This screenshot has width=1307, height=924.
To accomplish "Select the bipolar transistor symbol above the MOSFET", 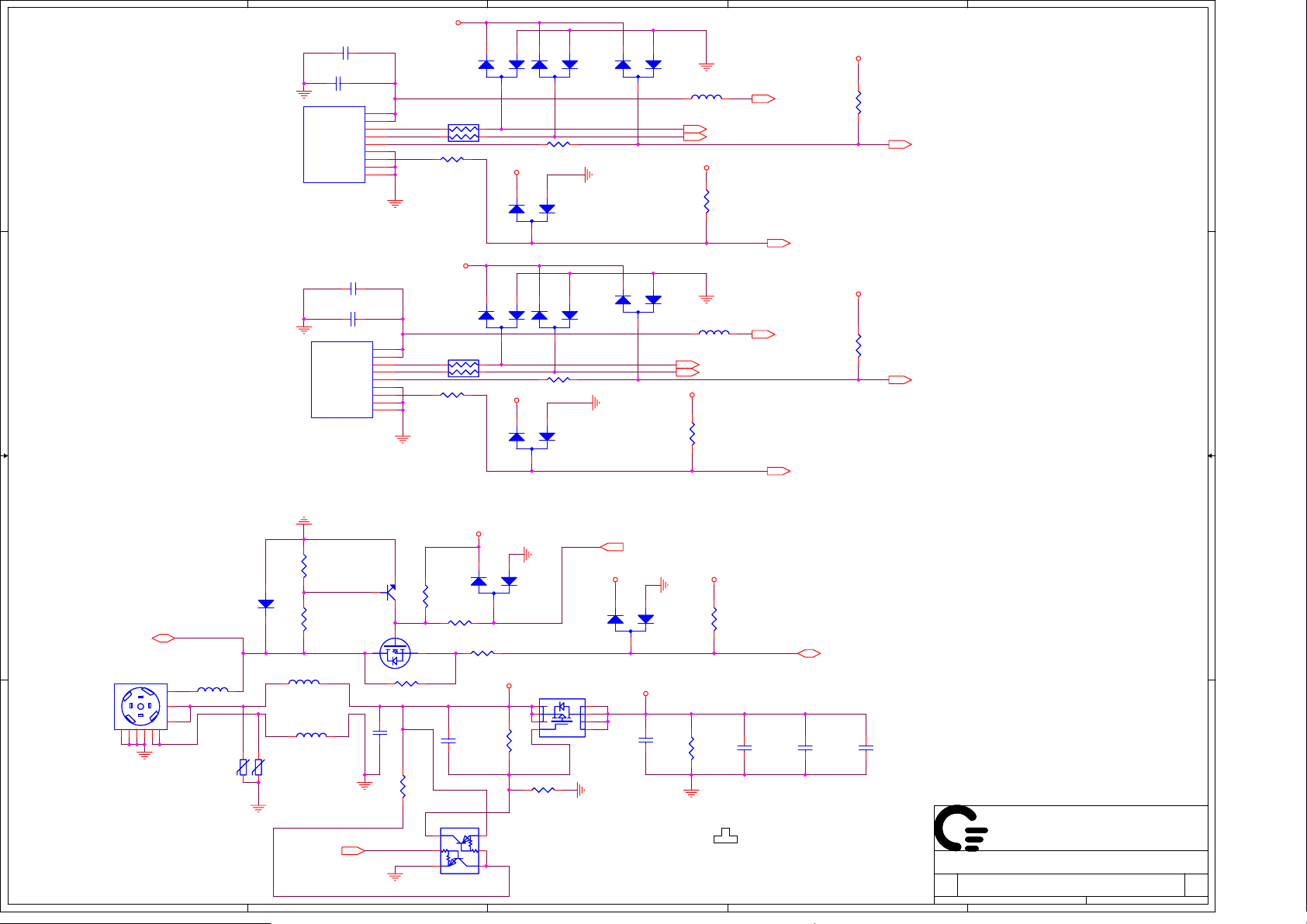I will [391, 593].
